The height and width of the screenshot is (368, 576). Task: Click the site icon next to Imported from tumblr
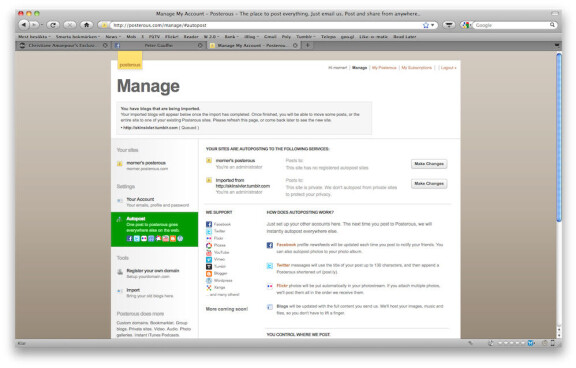click(209, 180)
